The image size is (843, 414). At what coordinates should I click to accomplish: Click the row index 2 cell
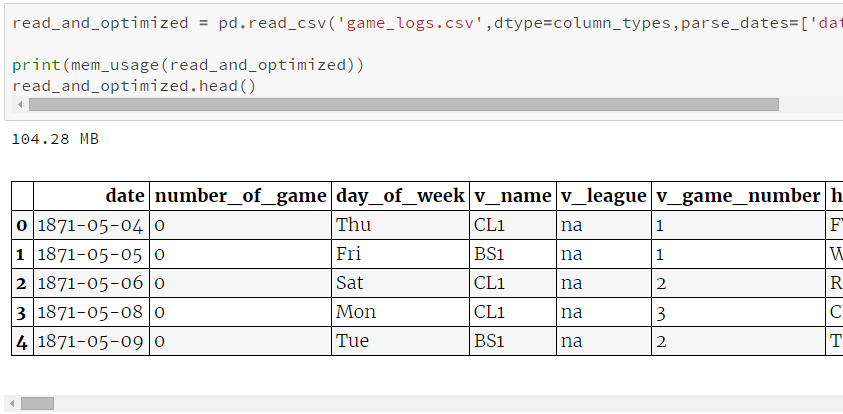tap(22, 283)
